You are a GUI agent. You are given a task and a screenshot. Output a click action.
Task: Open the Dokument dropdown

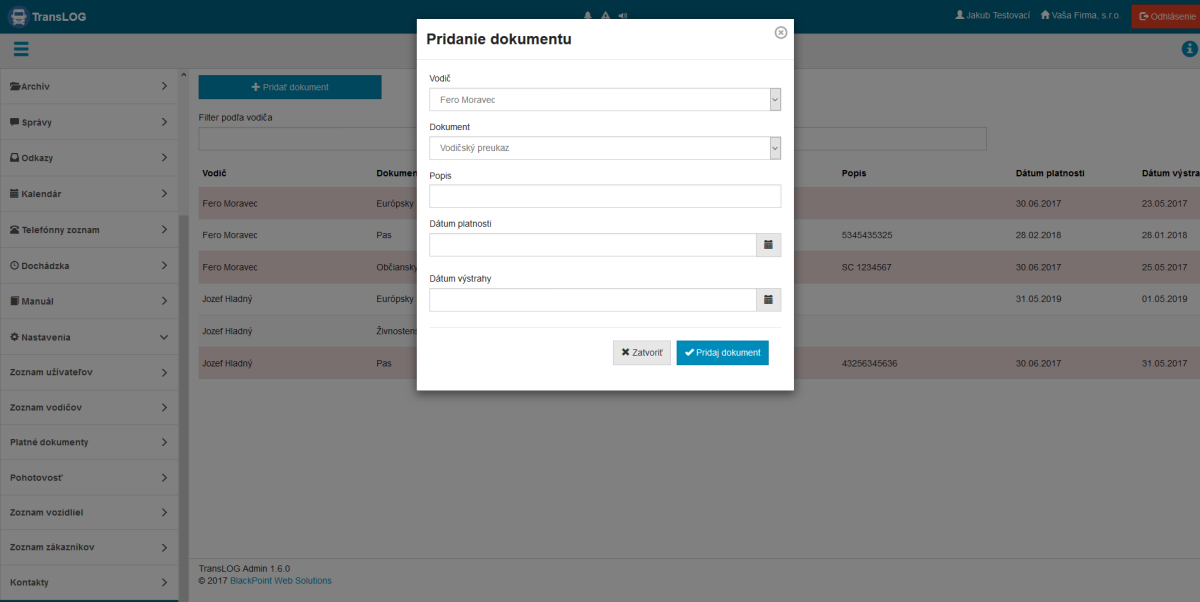pyautogui.click(x=605, y=148)
